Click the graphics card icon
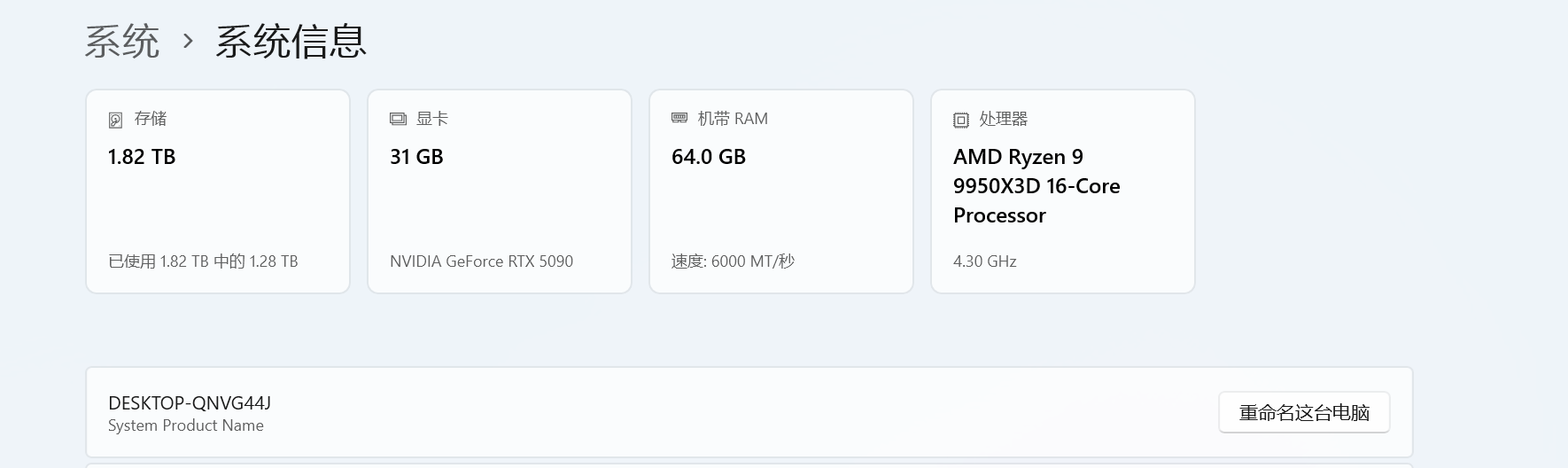Image resolution: width=1568 pixels, height=468 pixels. (398, 119)
